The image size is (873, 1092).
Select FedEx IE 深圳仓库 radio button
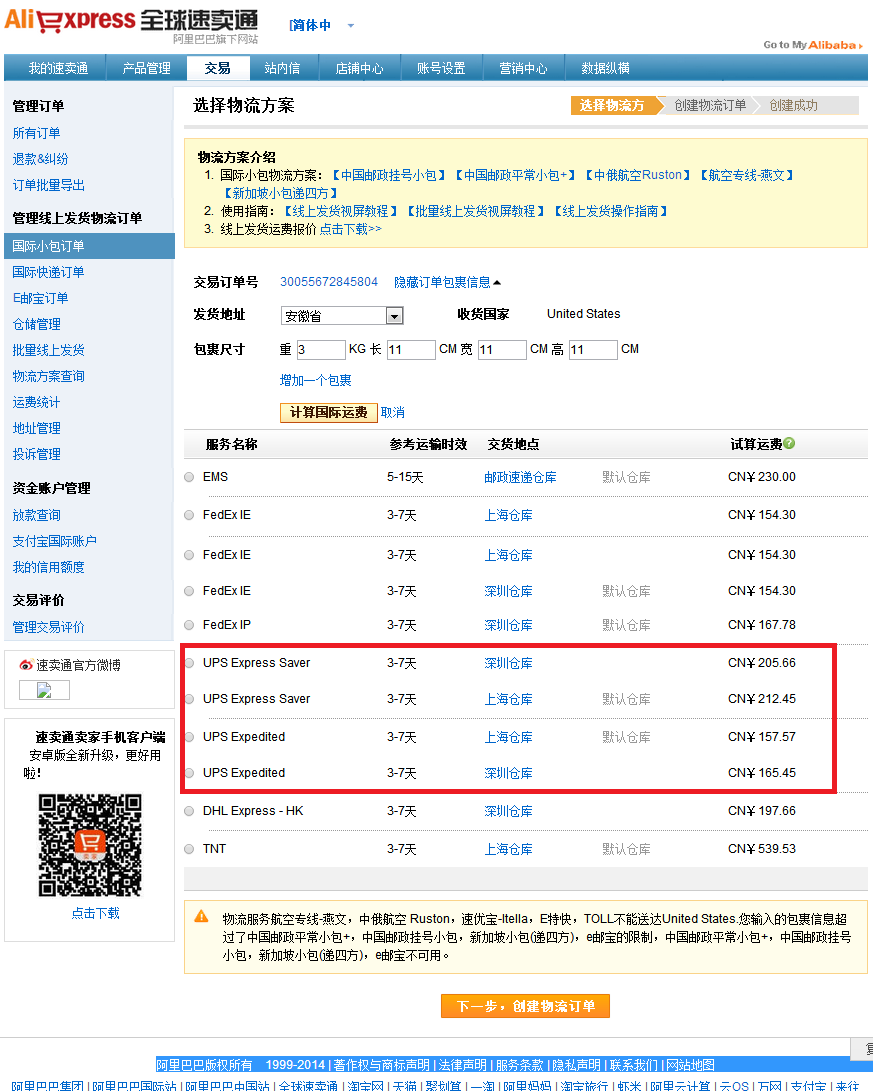(189, 591)
